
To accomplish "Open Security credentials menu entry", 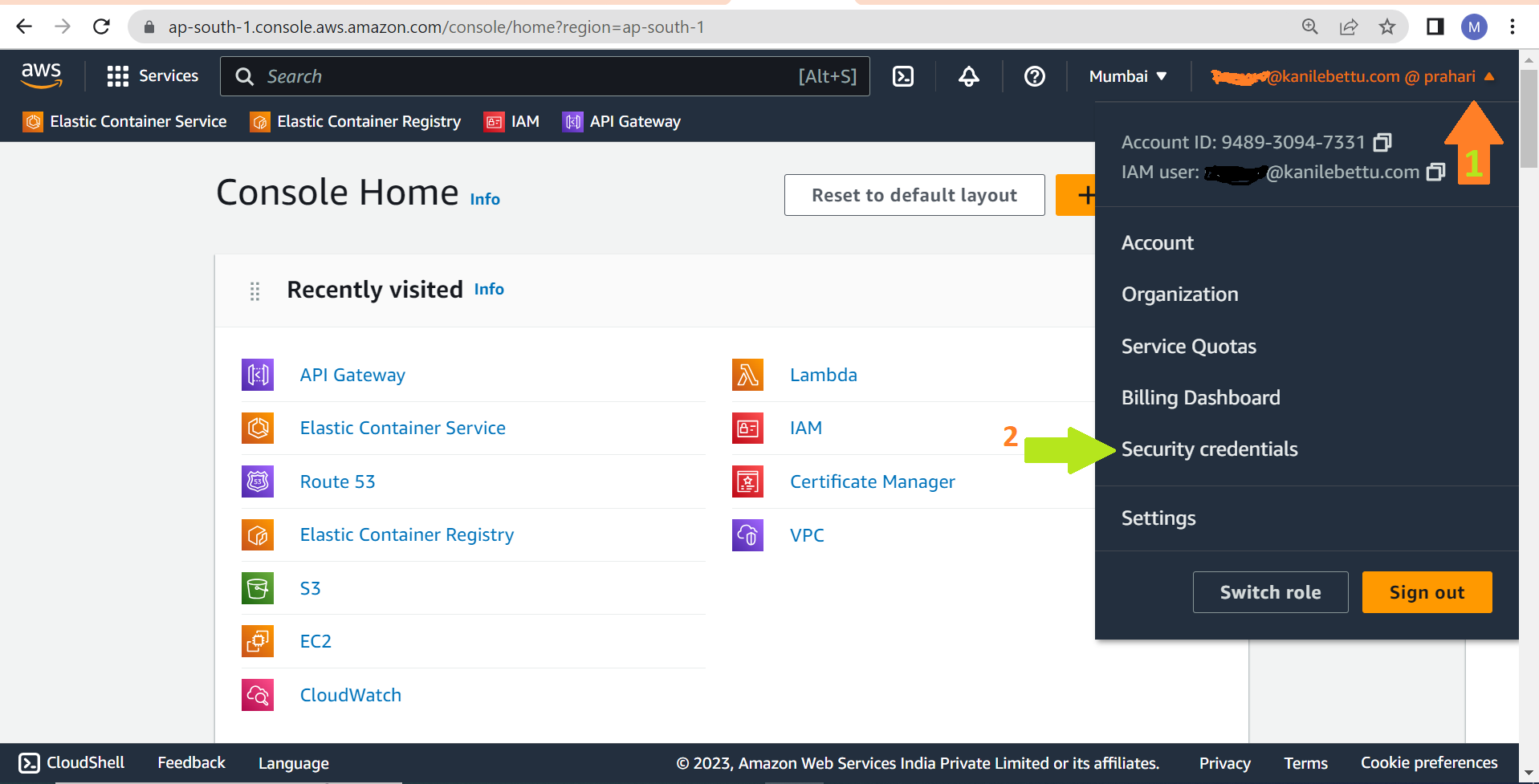I will point(1209,449).
